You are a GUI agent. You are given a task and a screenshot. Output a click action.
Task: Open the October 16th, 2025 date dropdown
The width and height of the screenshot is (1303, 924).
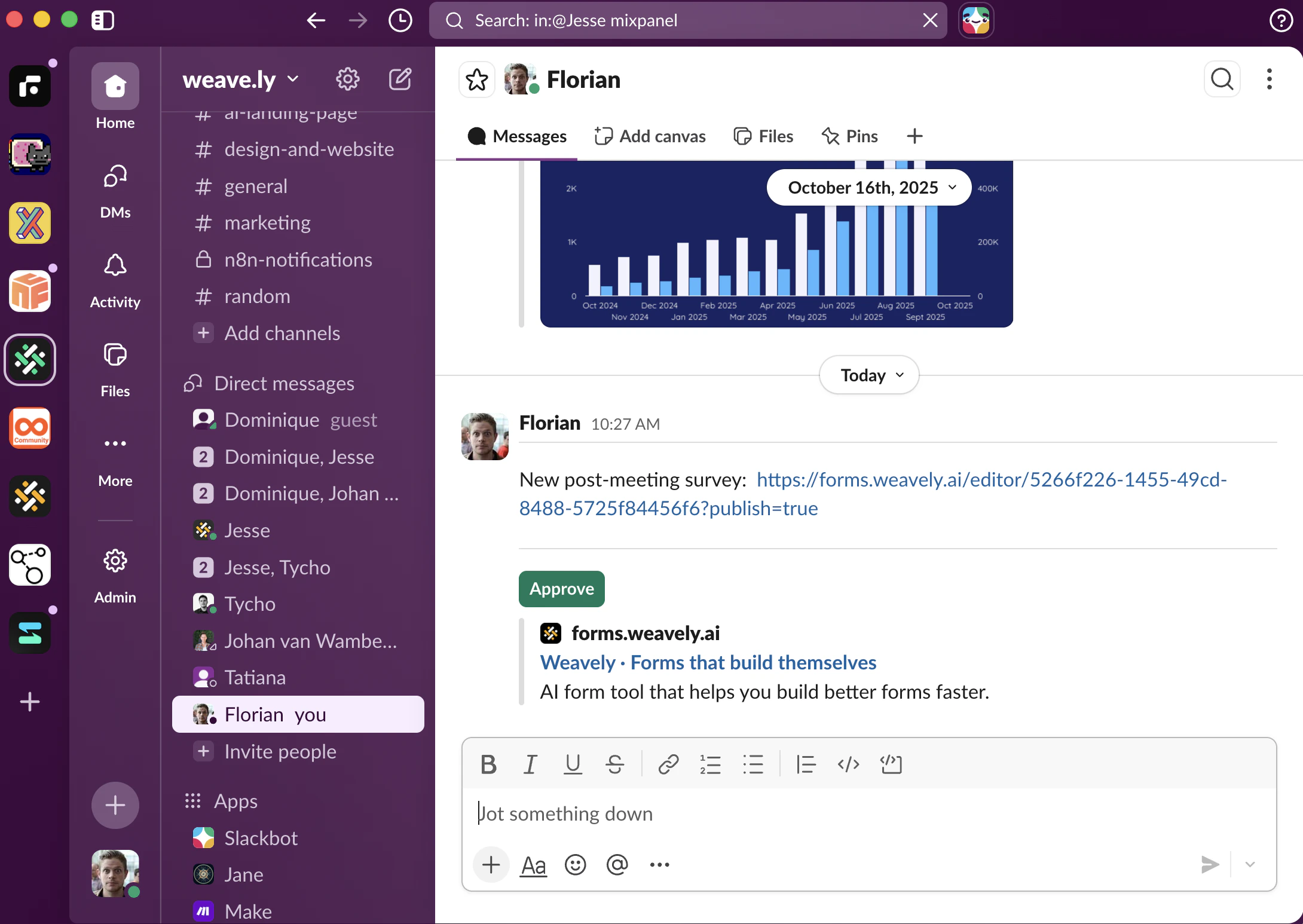868,187
